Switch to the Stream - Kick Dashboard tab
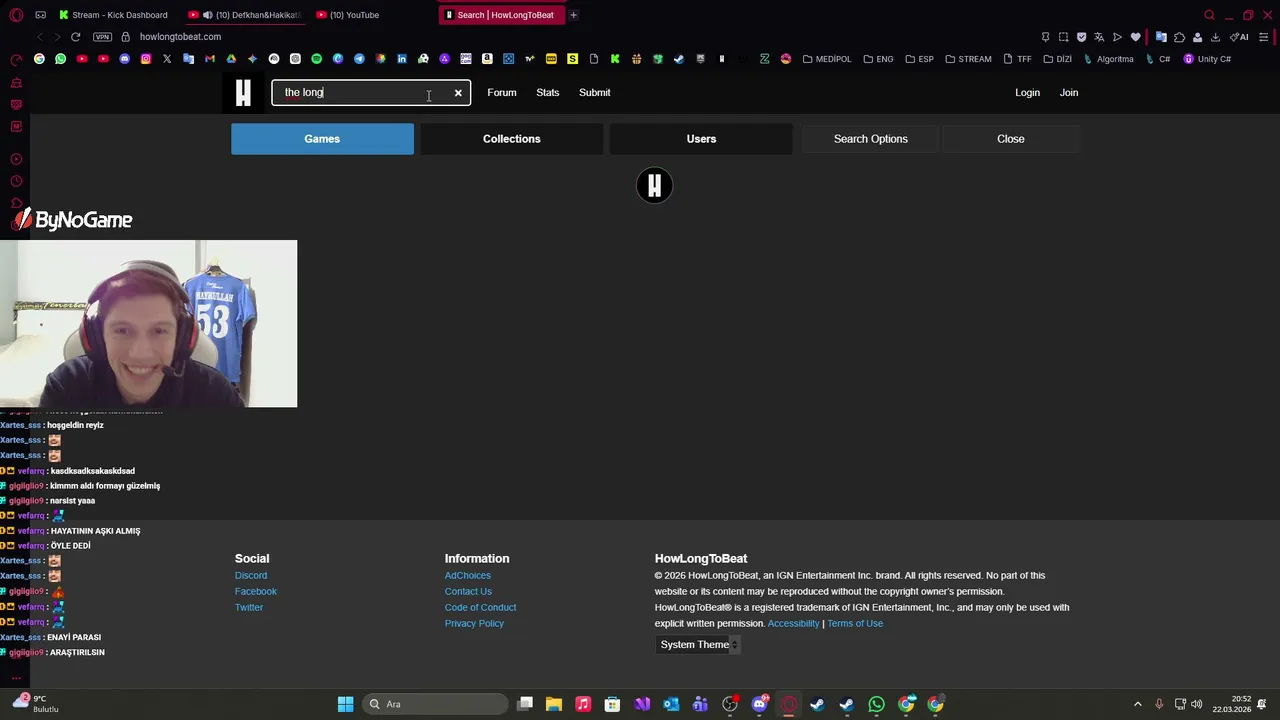1280x720 pixels. click(113, 15)
